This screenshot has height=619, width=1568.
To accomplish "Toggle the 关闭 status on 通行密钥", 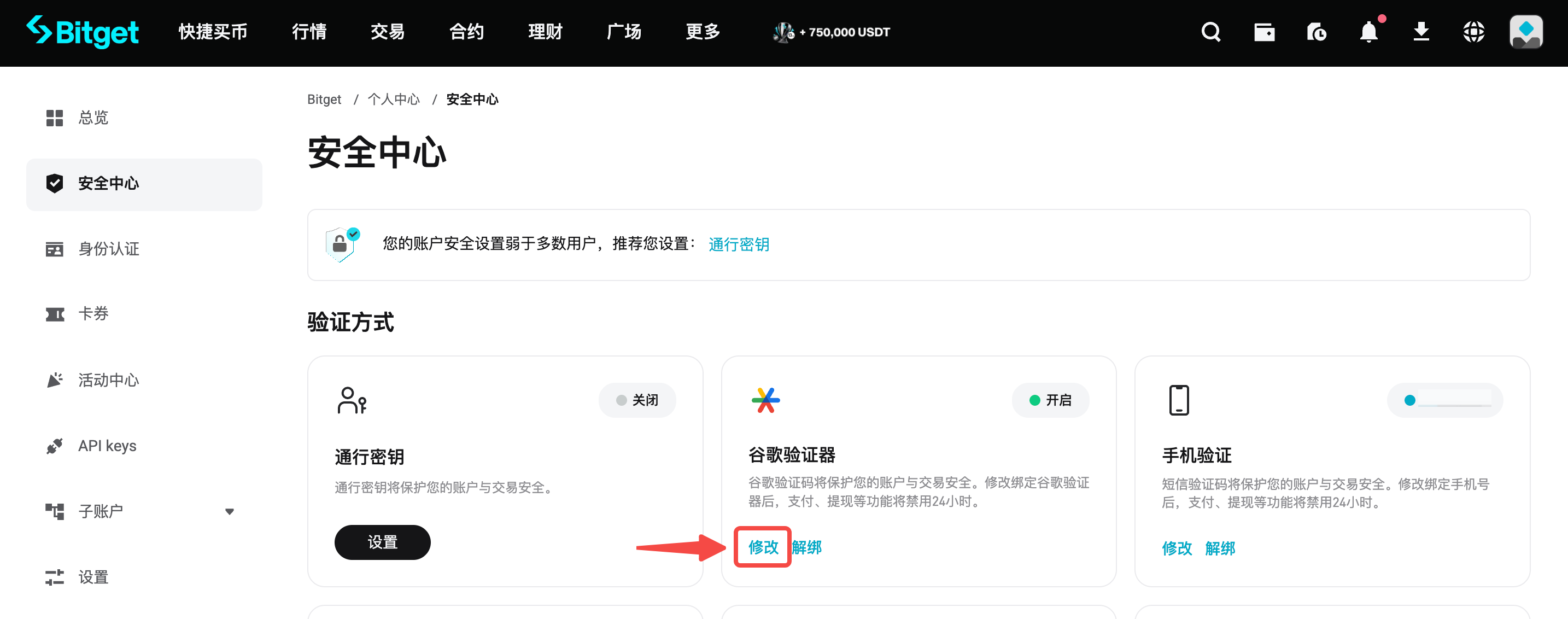I will (x=637, y=400).
